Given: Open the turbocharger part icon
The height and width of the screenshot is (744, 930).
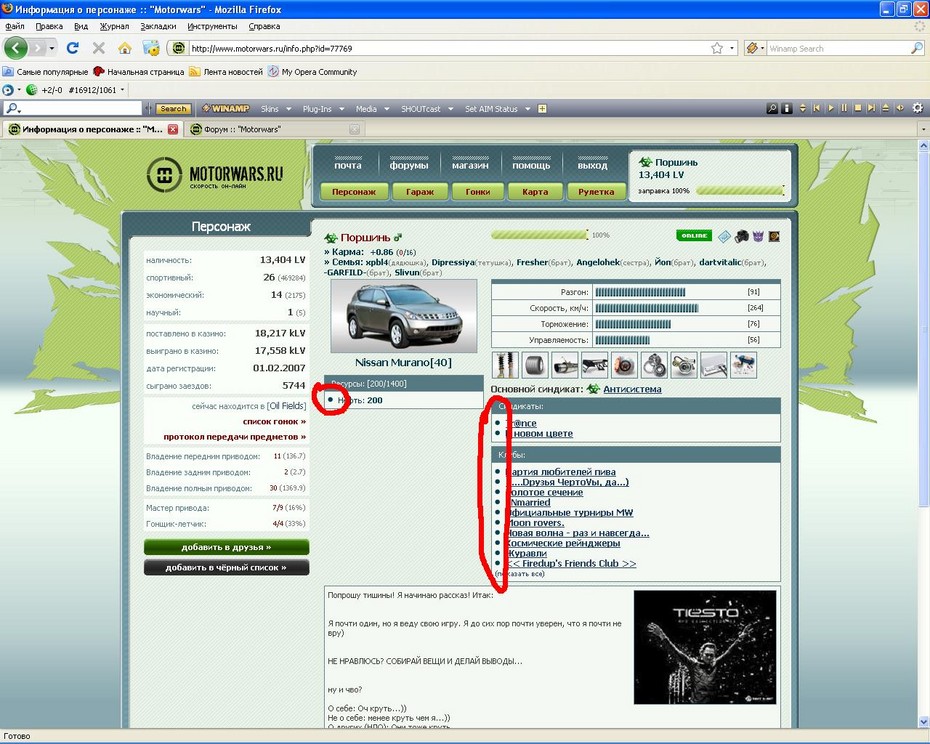Looking at the screenshot, I should (x=684, y=365).
